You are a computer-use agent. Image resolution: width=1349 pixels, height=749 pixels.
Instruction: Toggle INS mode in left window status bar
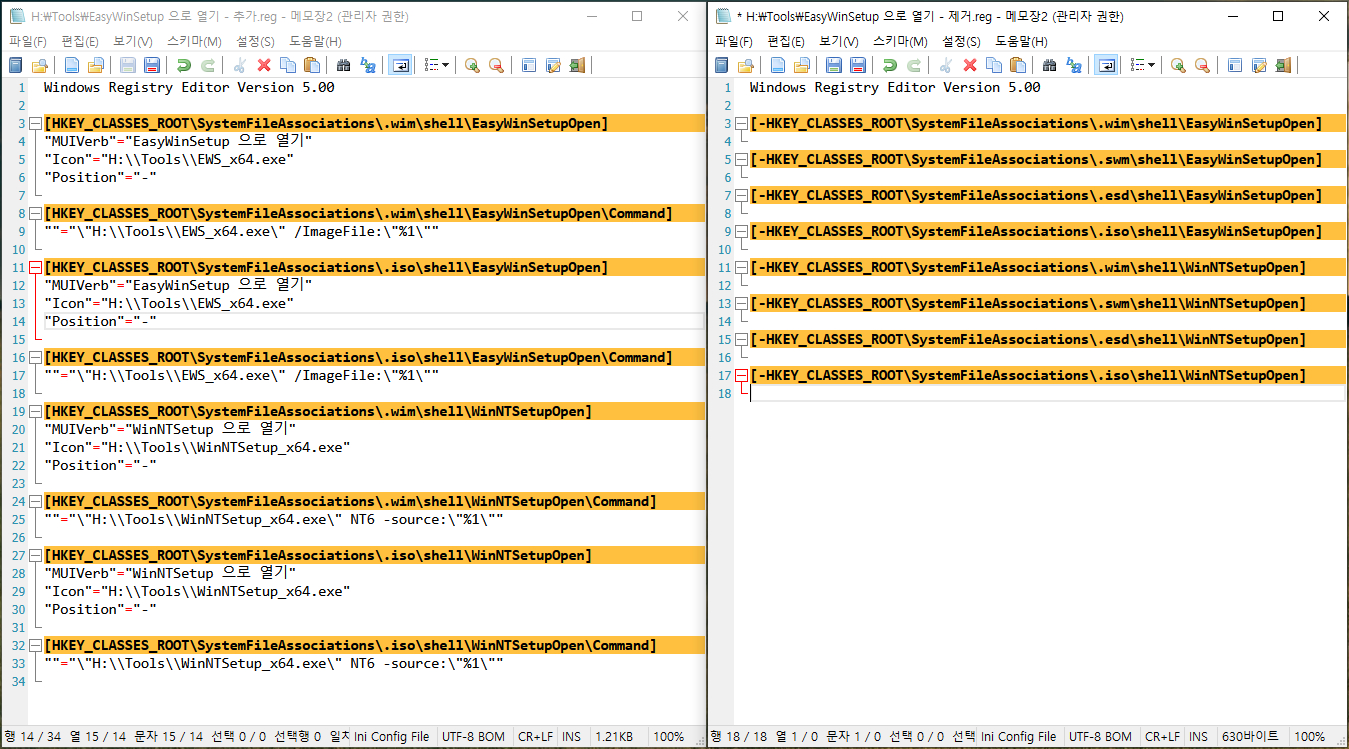571,737
